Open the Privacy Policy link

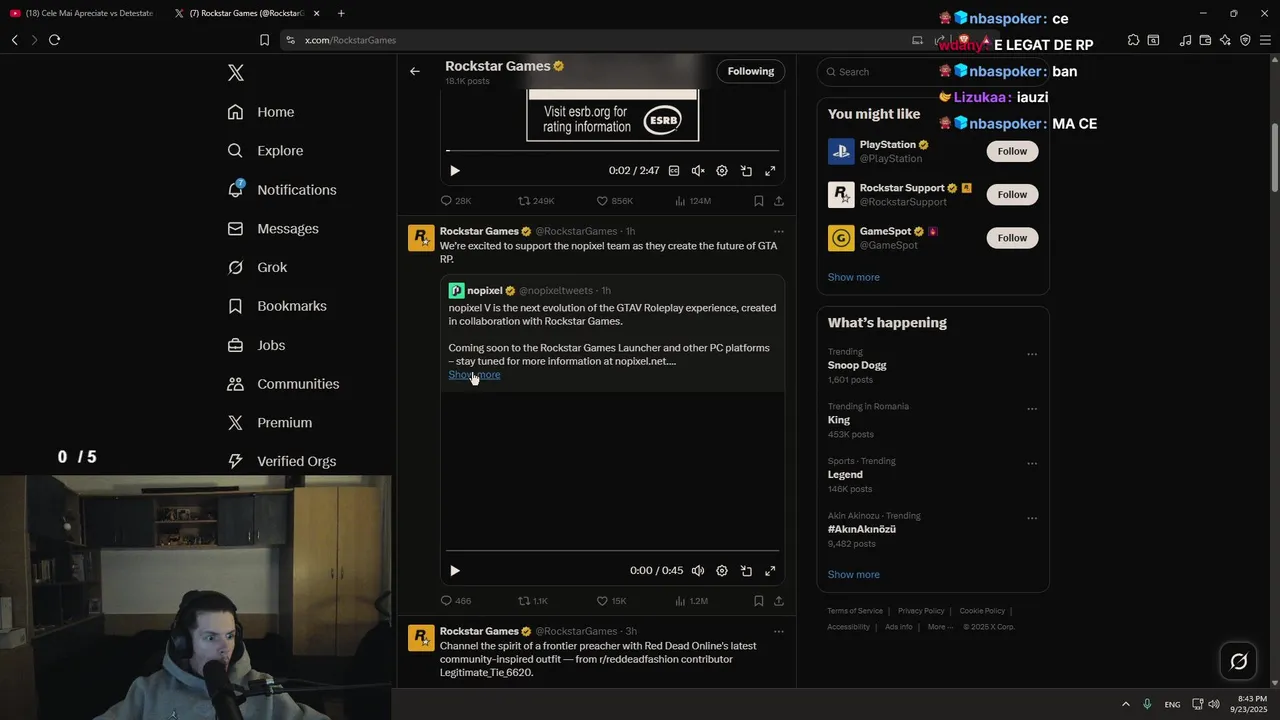(921, 611)
